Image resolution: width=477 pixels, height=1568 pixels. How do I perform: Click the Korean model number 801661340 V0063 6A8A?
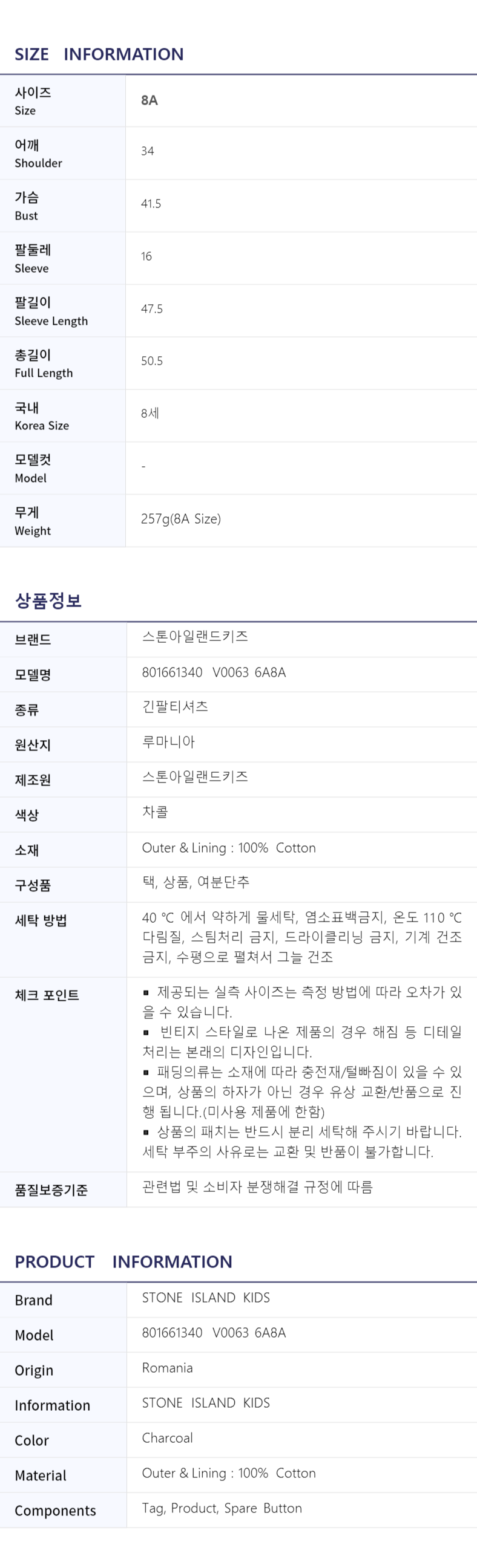tap(214, 672)
